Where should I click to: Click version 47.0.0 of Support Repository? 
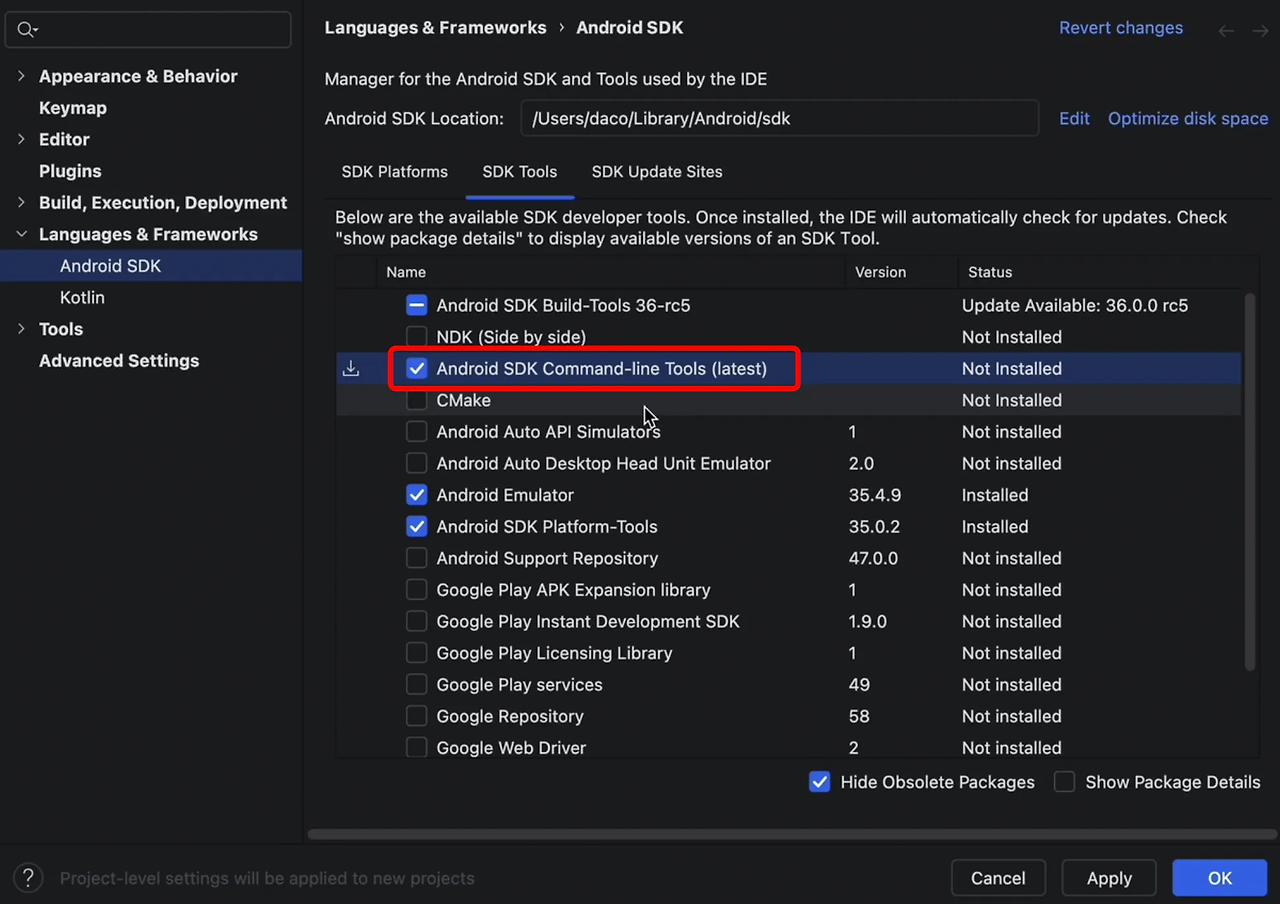coord(873,558)
